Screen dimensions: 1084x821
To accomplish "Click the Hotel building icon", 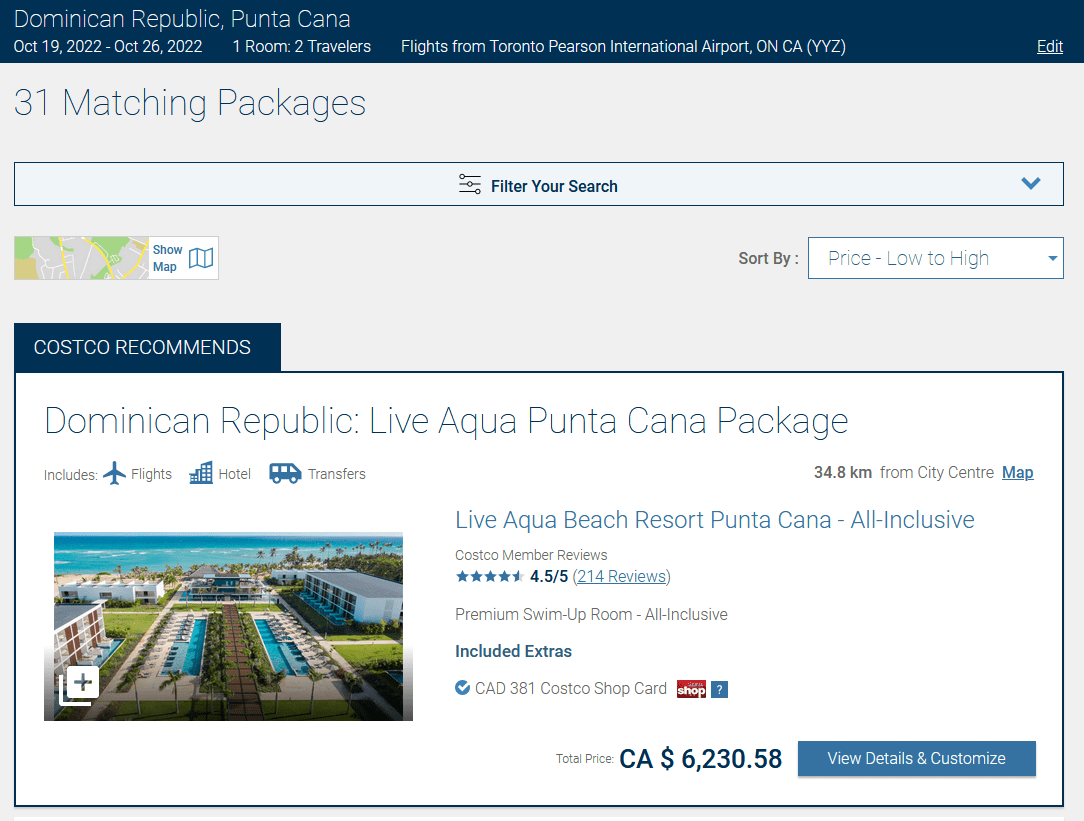I will pyautogui.click(x=200, y=473).
